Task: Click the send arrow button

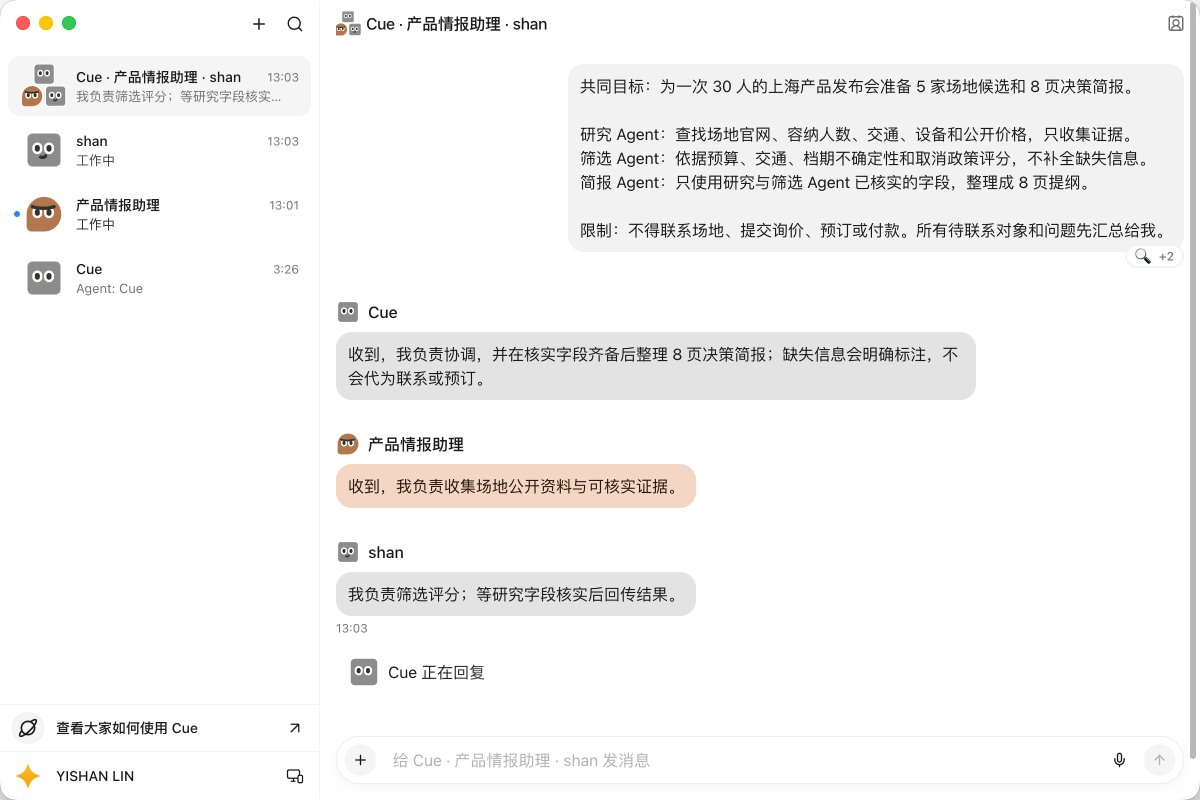Action: pos(1160,760)
